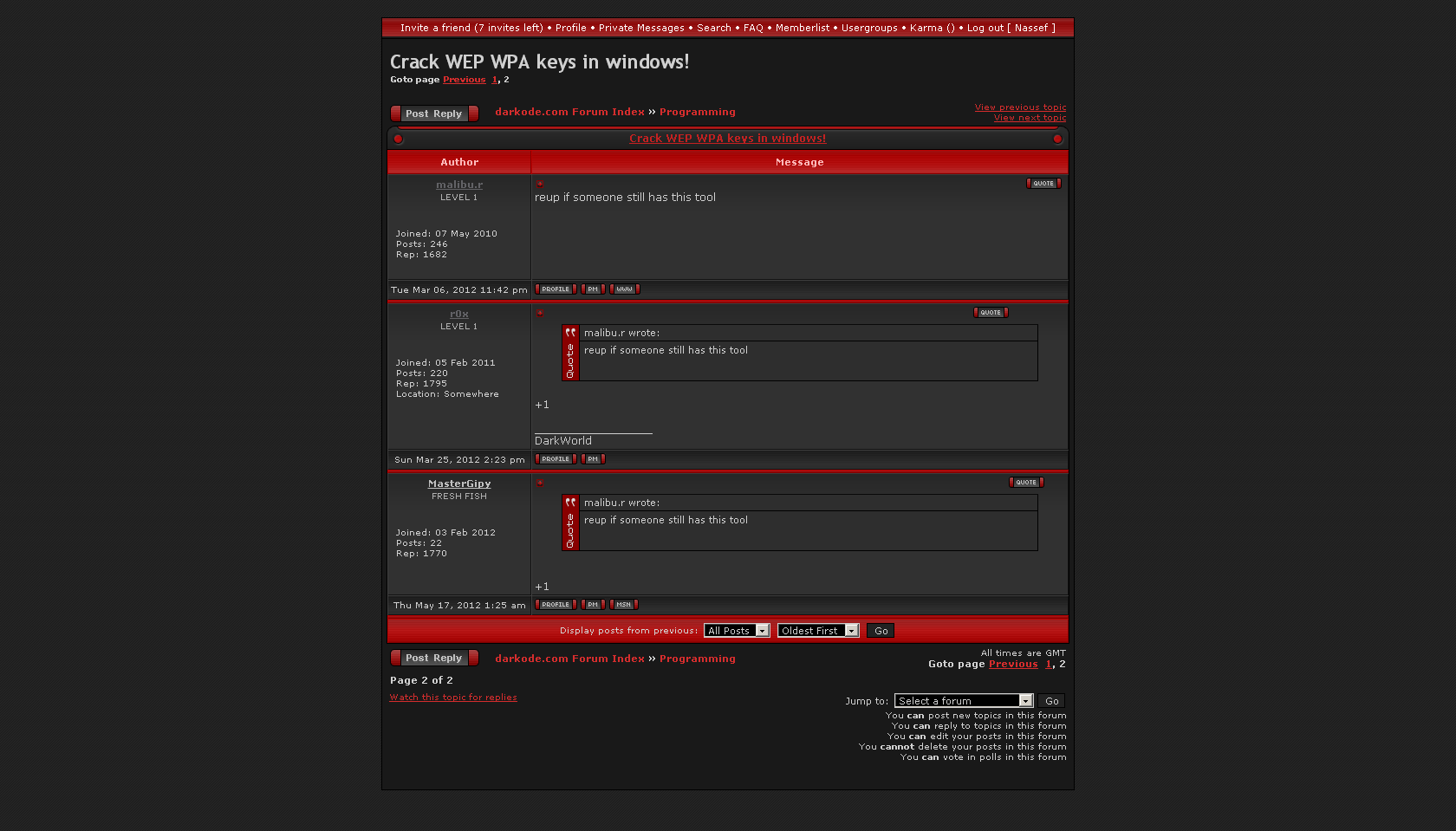
Task: Open malibu.r's Profile icon button
Action: [556, 289]
